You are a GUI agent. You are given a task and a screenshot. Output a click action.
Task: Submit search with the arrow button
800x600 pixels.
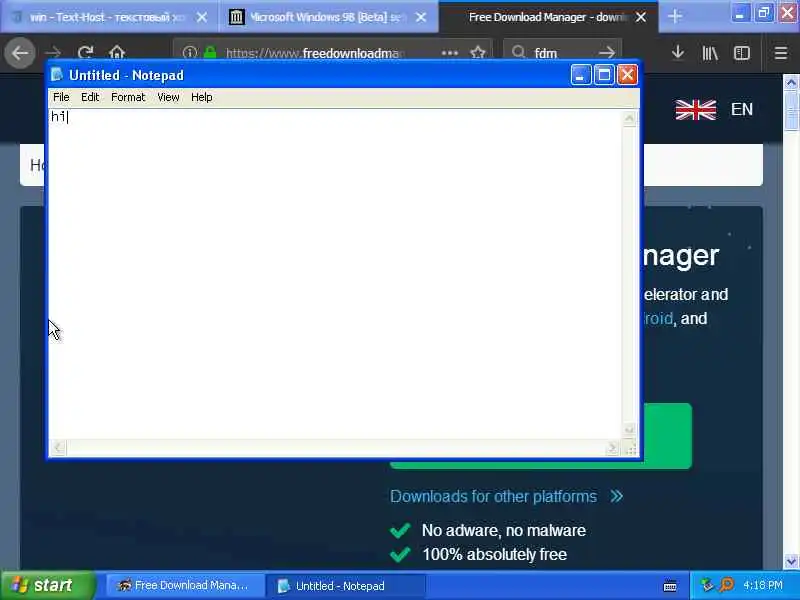pyautogui.click(x=607, y=52)
